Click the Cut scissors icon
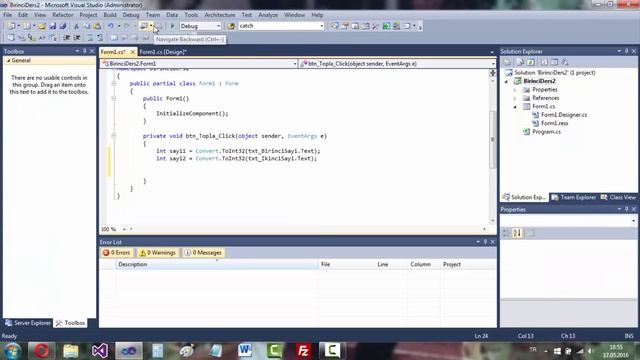 (76, 26)
